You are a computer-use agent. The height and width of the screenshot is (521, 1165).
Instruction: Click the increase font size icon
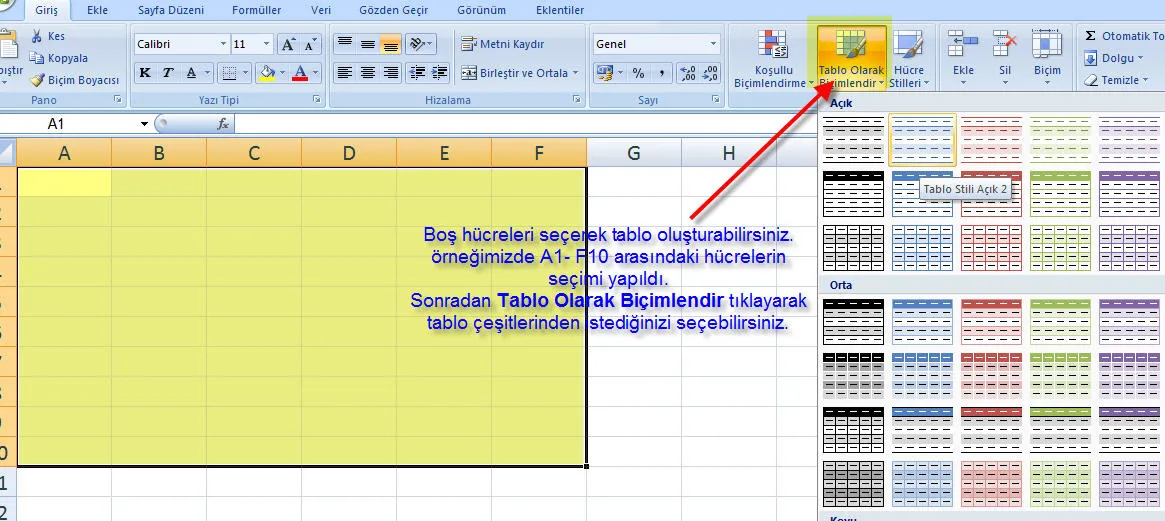(288, 45)
